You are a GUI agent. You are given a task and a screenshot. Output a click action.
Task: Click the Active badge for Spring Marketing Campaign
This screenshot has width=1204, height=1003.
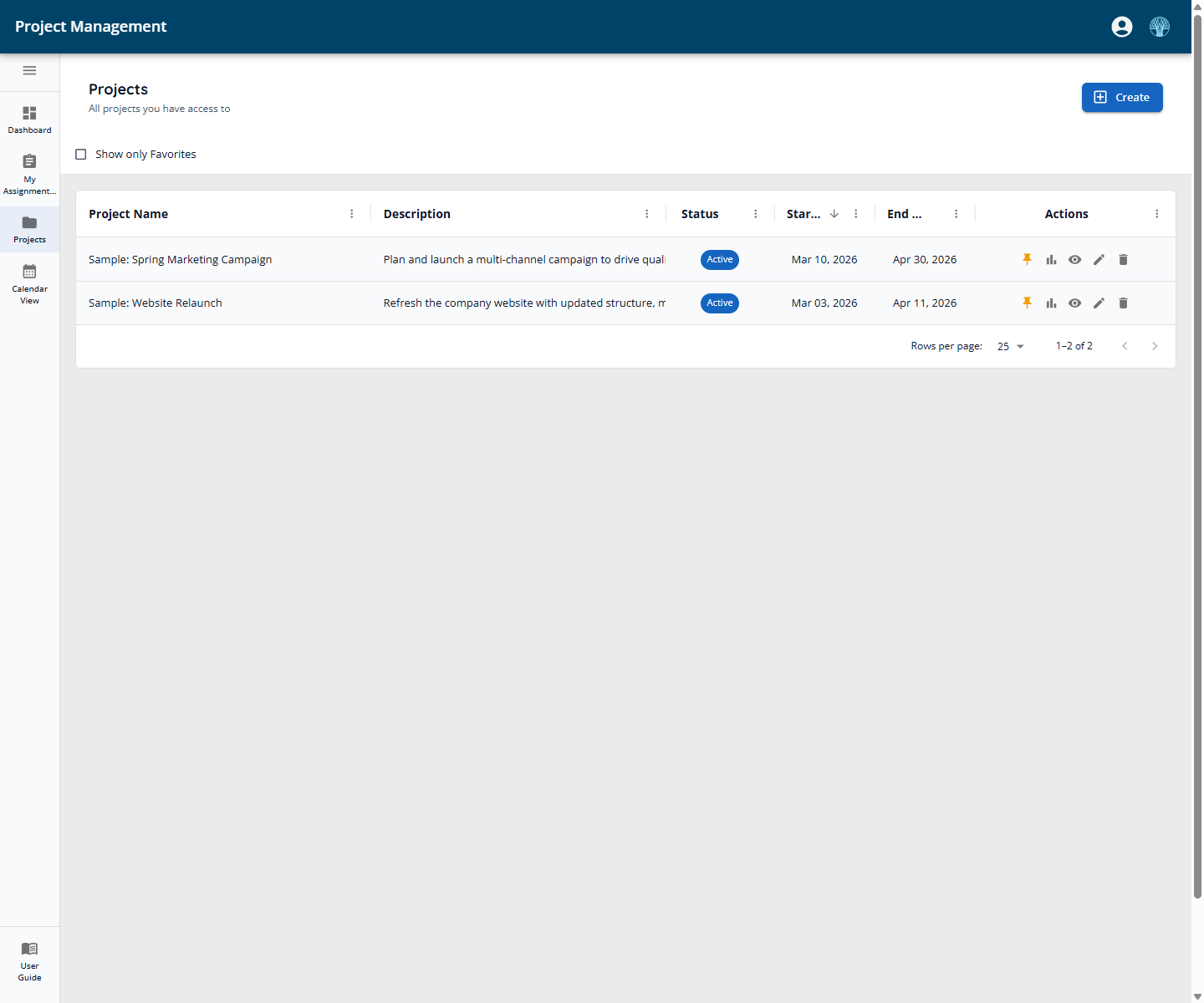tap(720, 260)
